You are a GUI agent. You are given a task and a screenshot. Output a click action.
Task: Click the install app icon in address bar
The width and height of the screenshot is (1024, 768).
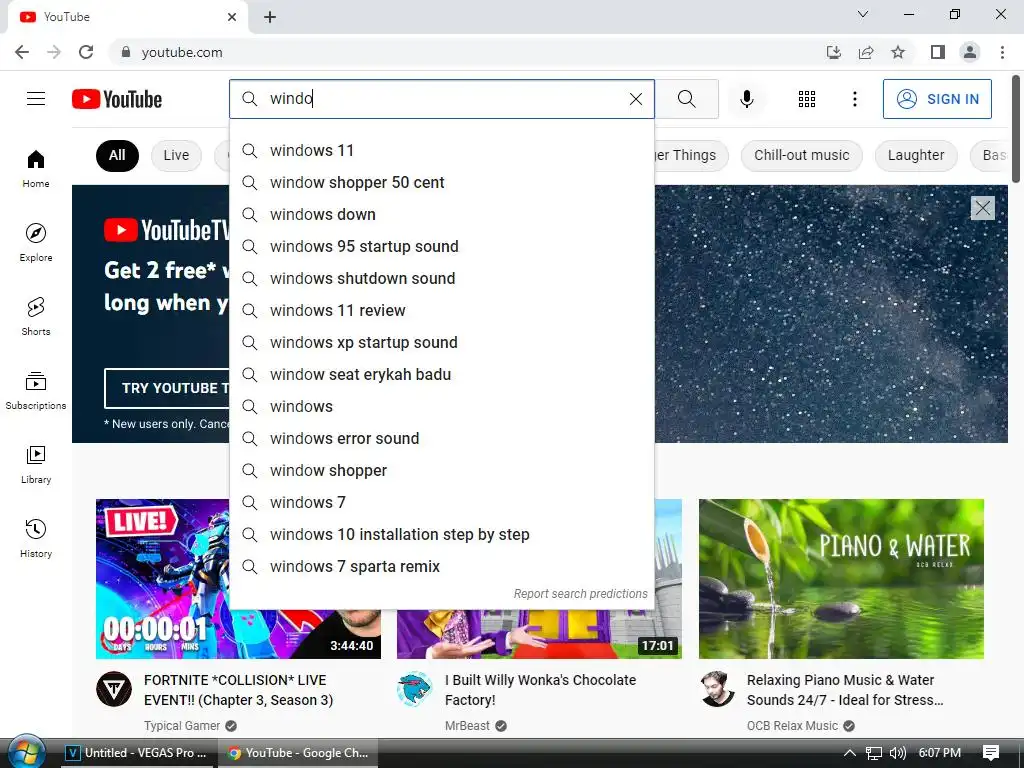click(834, 52)
